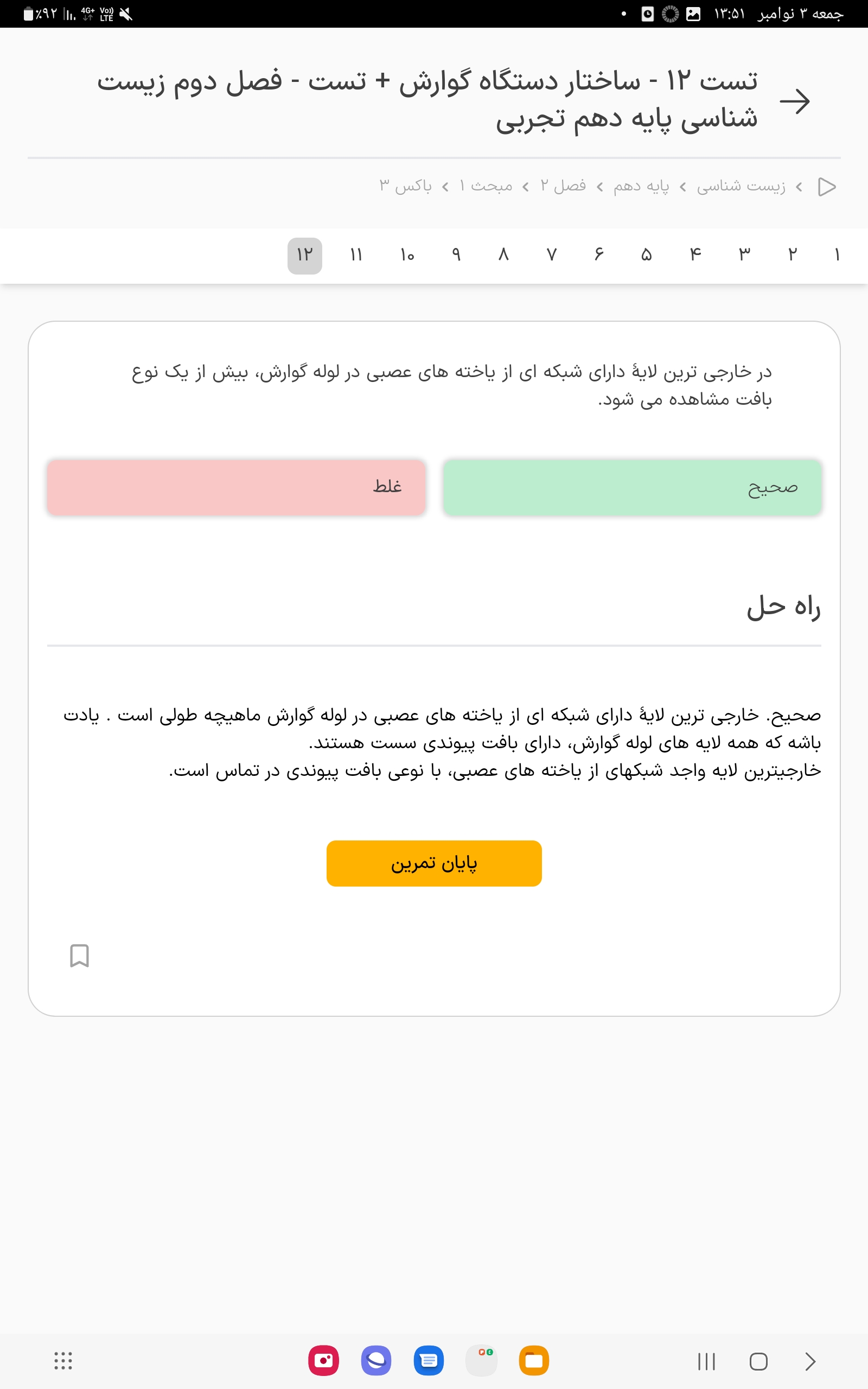Tap the back arrow beside the test title

tap(795, 101)
